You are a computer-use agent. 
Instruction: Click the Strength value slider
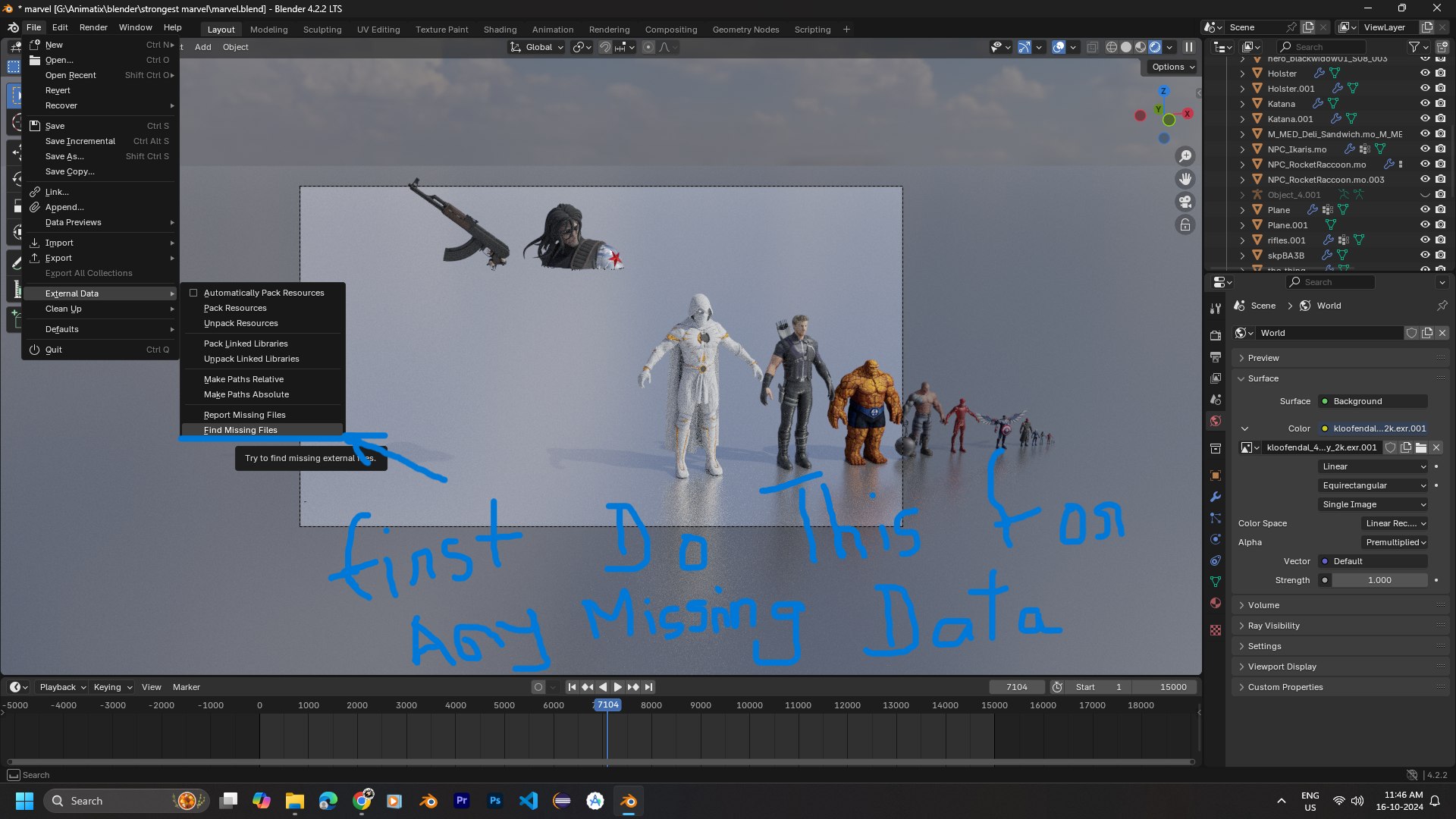click(x=1380, y=580)
